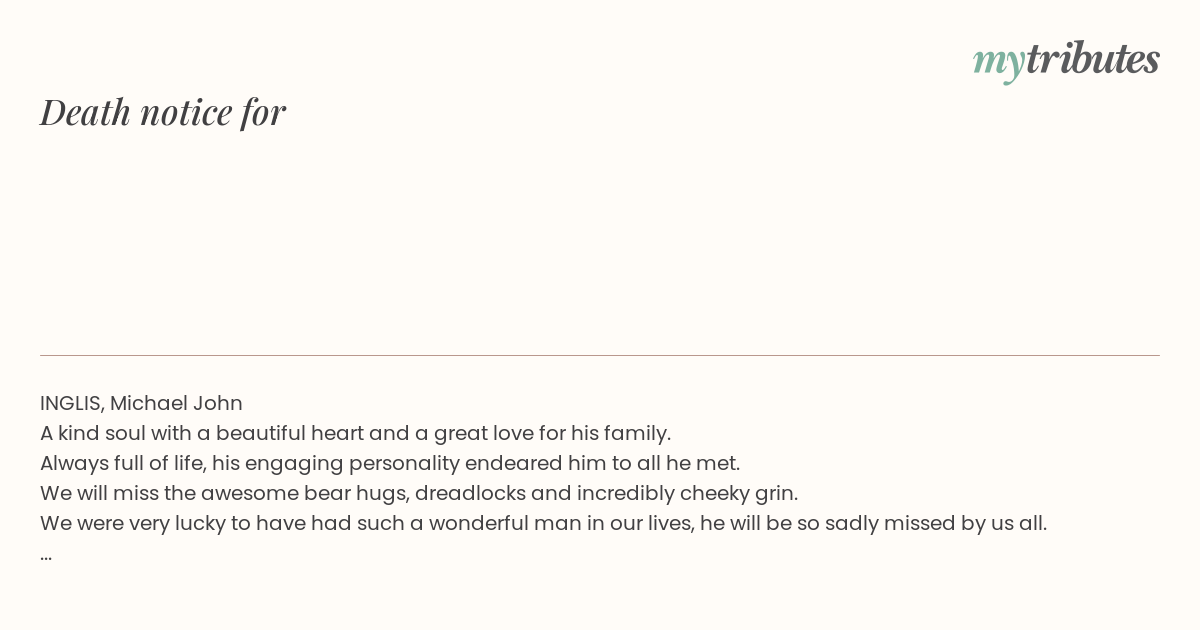Click the mytributes logo
Image resolution: width=1200 pixels, height=630 pixels.
pos(1066,60)
